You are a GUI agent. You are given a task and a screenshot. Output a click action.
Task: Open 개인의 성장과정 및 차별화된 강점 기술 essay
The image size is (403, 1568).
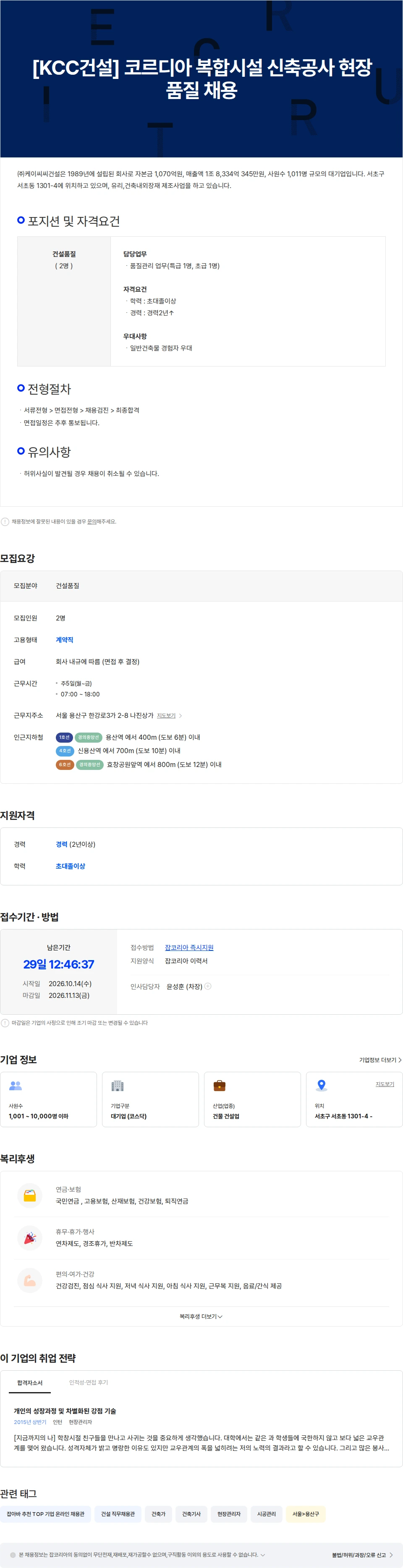point(65,1411)
